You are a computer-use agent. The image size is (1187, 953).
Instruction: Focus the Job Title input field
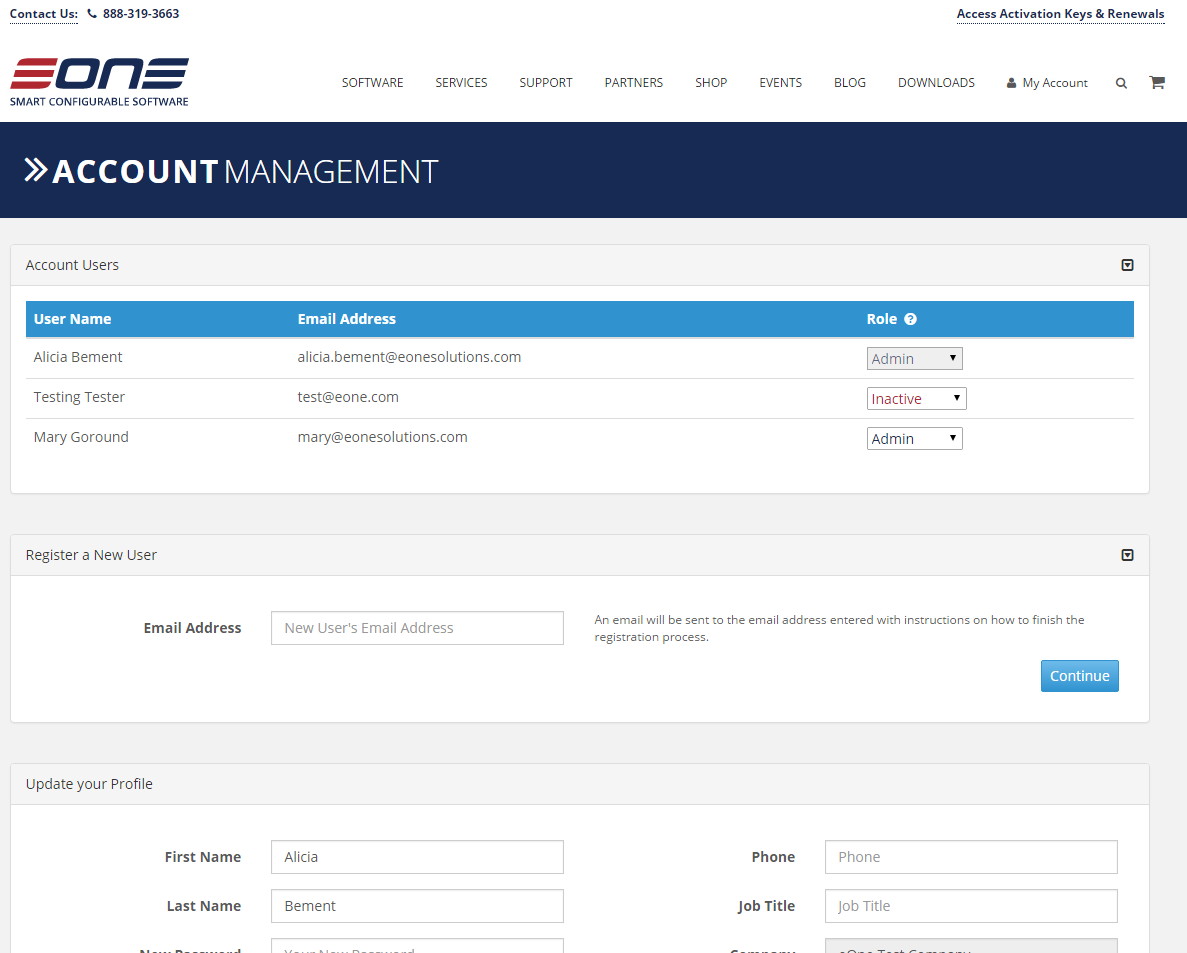click(x=971, y=906)
